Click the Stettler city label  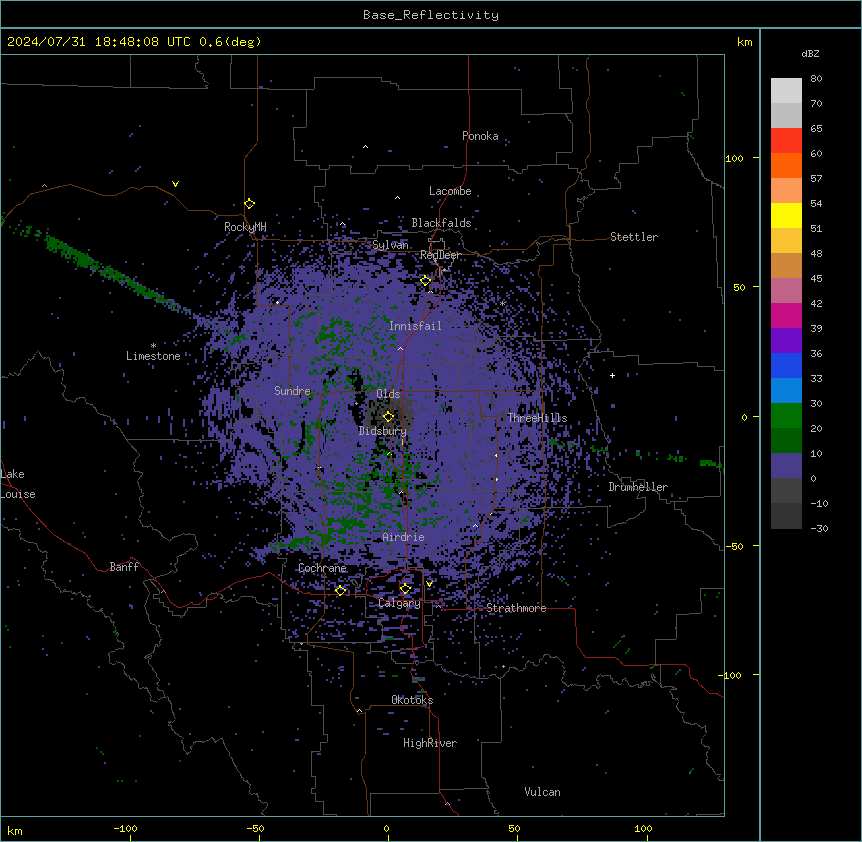click(634, 237)
